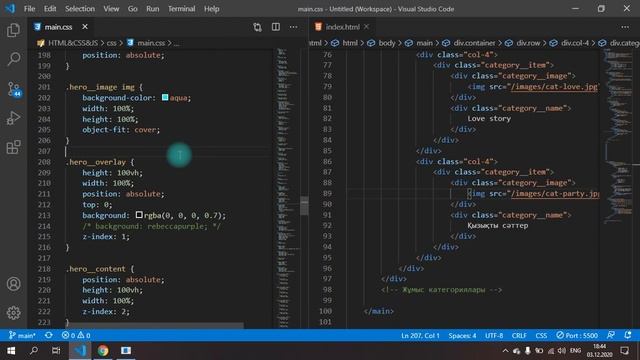Image resolution: width=640 pixels, height=360 pixels.
Task: Open the Selection menu
Action: [80, 9]
